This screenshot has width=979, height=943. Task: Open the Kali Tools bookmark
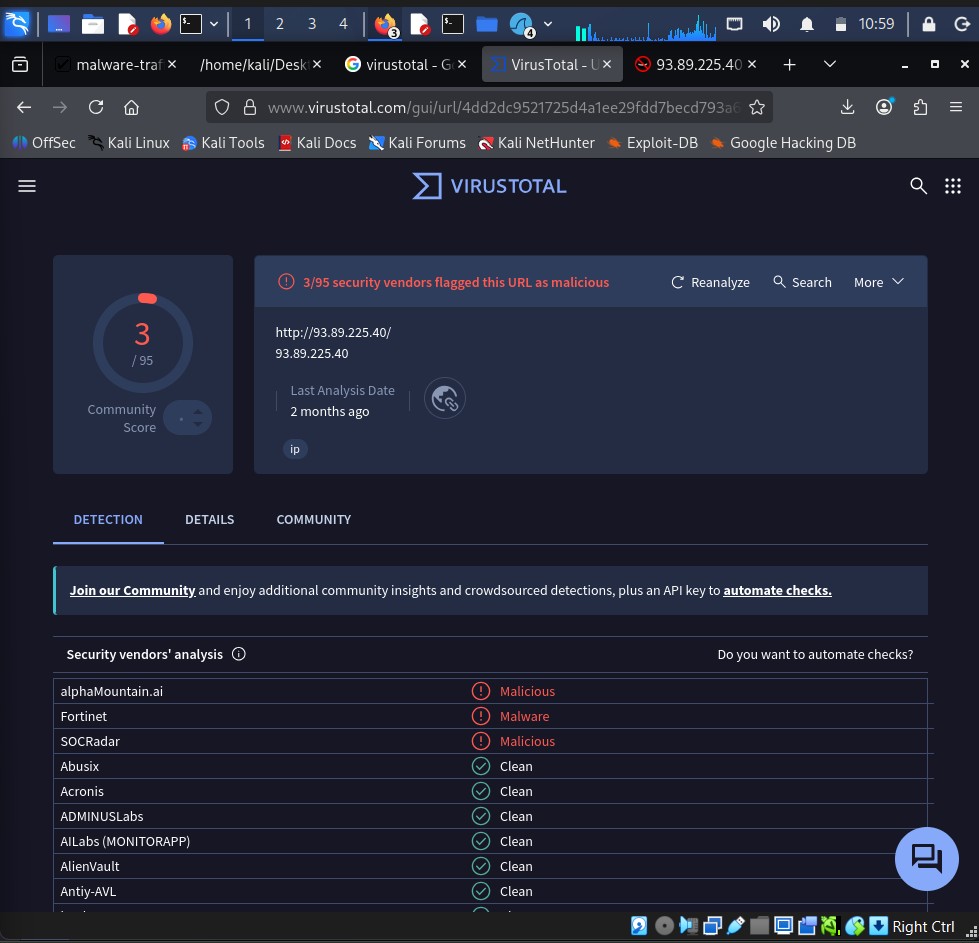(x=223, y=143)
